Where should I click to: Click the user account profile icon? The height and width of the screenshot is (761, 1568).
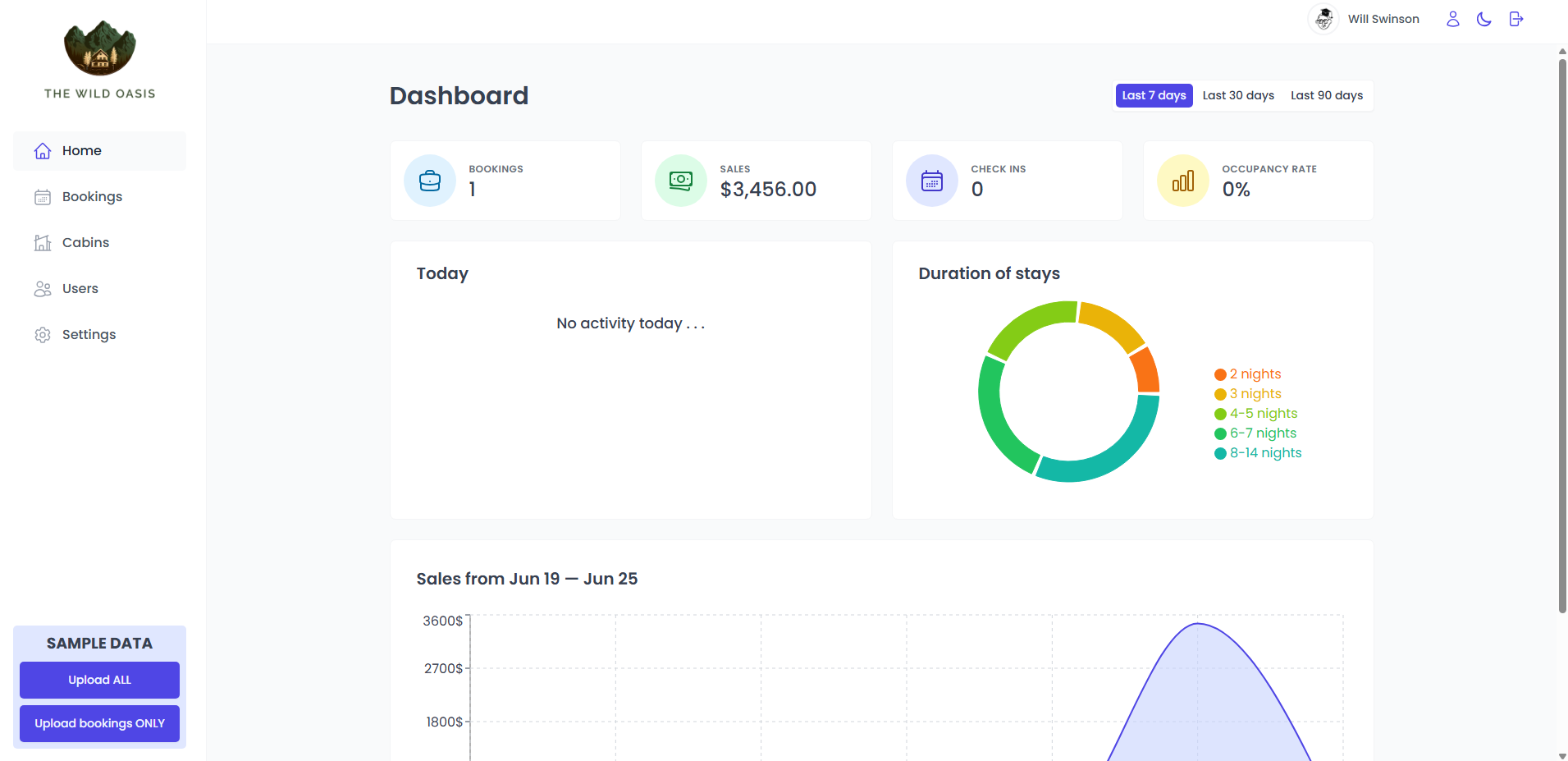(1452, 19)
